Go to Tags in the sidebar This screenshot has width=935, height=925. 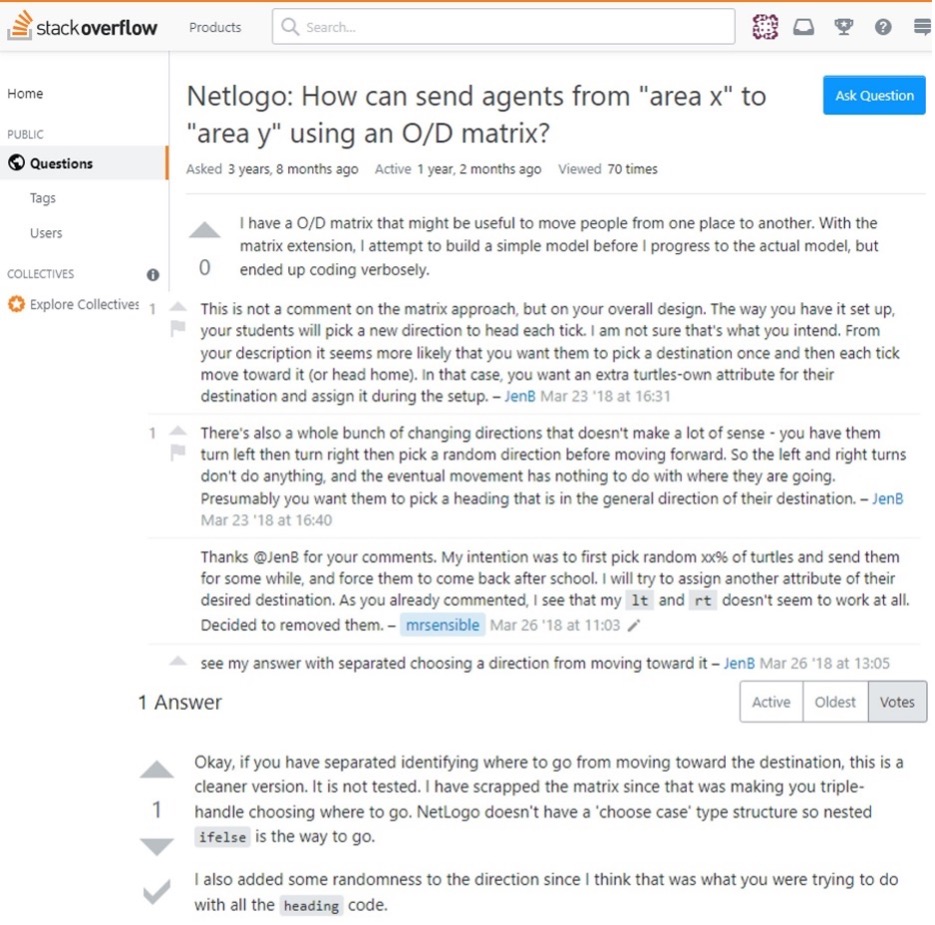(x=43, y=198)
